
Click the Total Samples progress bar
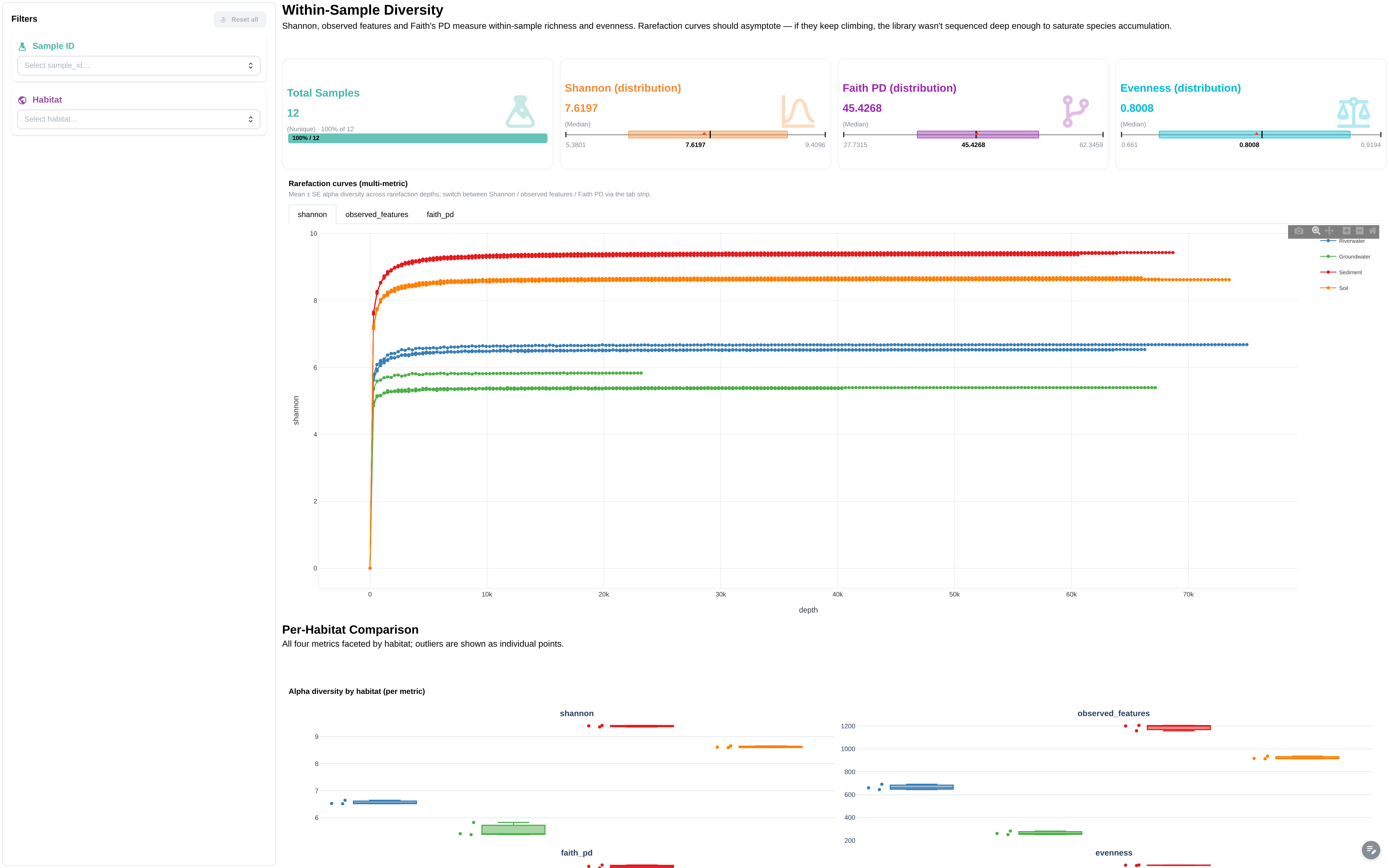[418, 138]
